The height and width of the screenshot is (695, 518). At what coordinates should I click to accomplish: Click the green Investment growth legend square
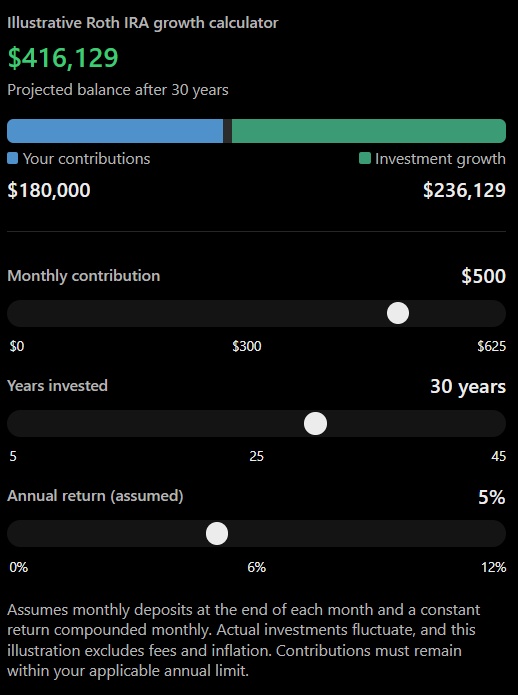click(365, 158)
